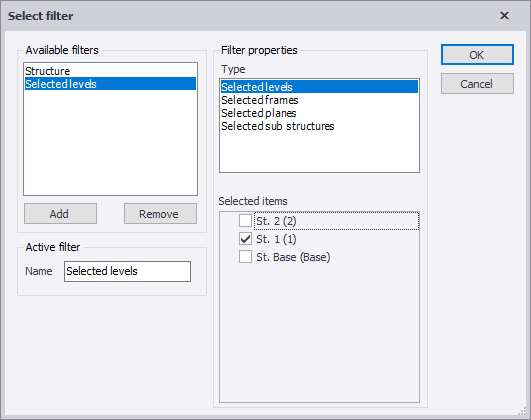
Task: Uncheck the St. 1 (1) checkbox
Action: (245, 239)
